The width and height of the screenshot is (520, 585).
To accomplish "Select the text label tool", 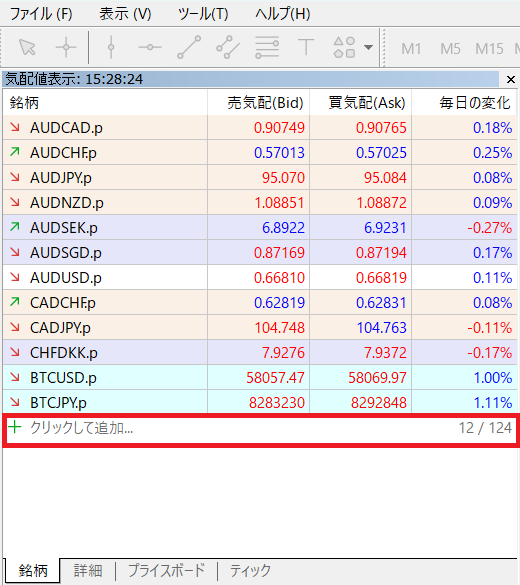I will [x=306, y=47].
